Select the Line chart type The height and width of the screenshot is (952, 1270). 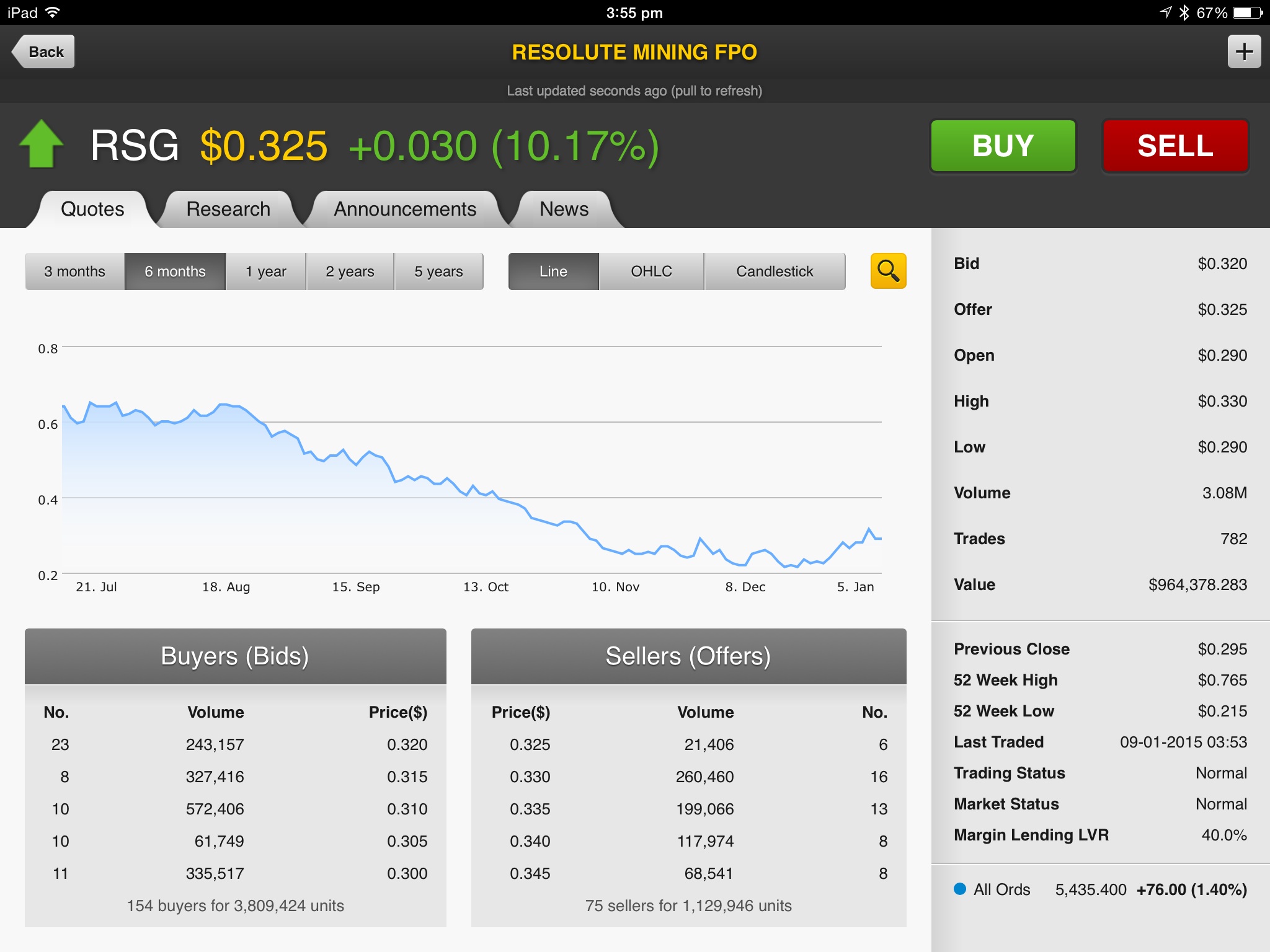tap(553, 271)
